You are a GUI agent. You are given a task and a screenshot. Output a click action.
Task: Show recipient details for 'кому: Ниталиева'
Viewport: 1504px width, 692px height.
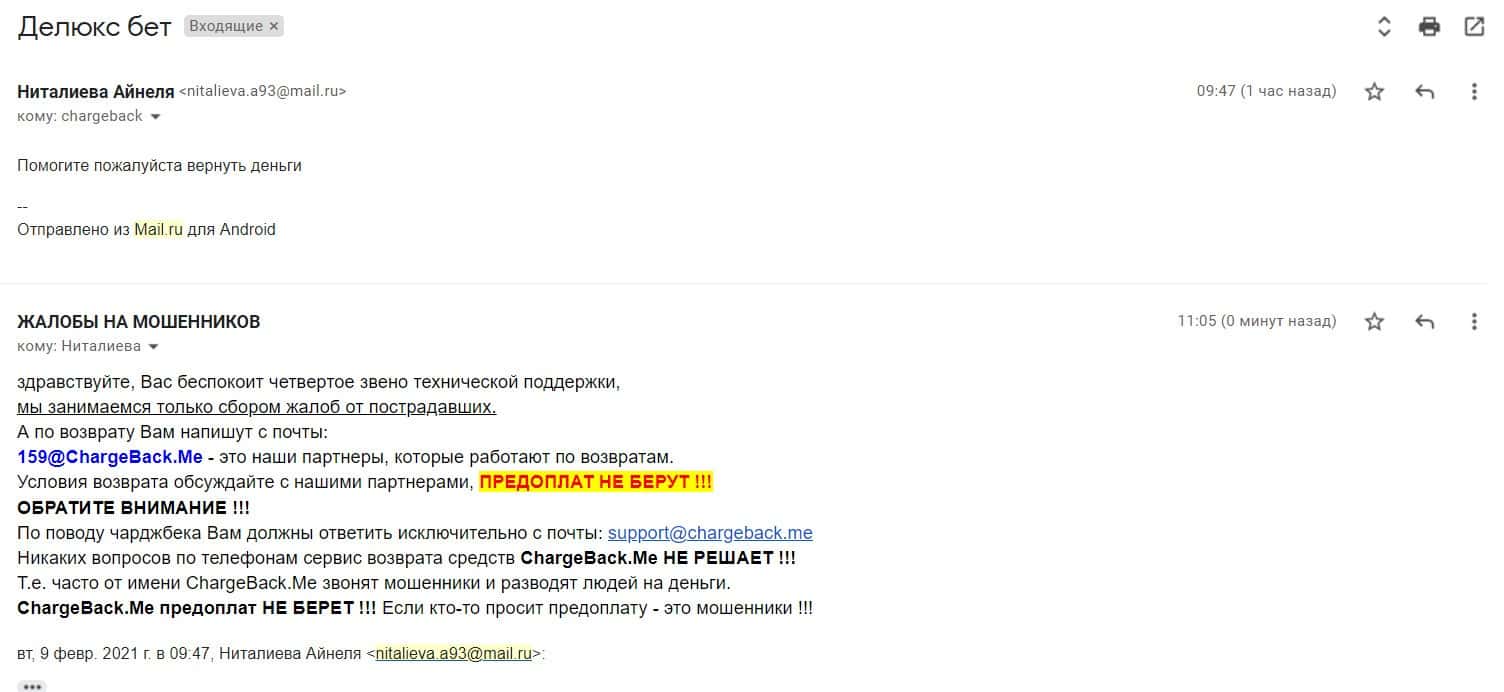tap(153, 347)
